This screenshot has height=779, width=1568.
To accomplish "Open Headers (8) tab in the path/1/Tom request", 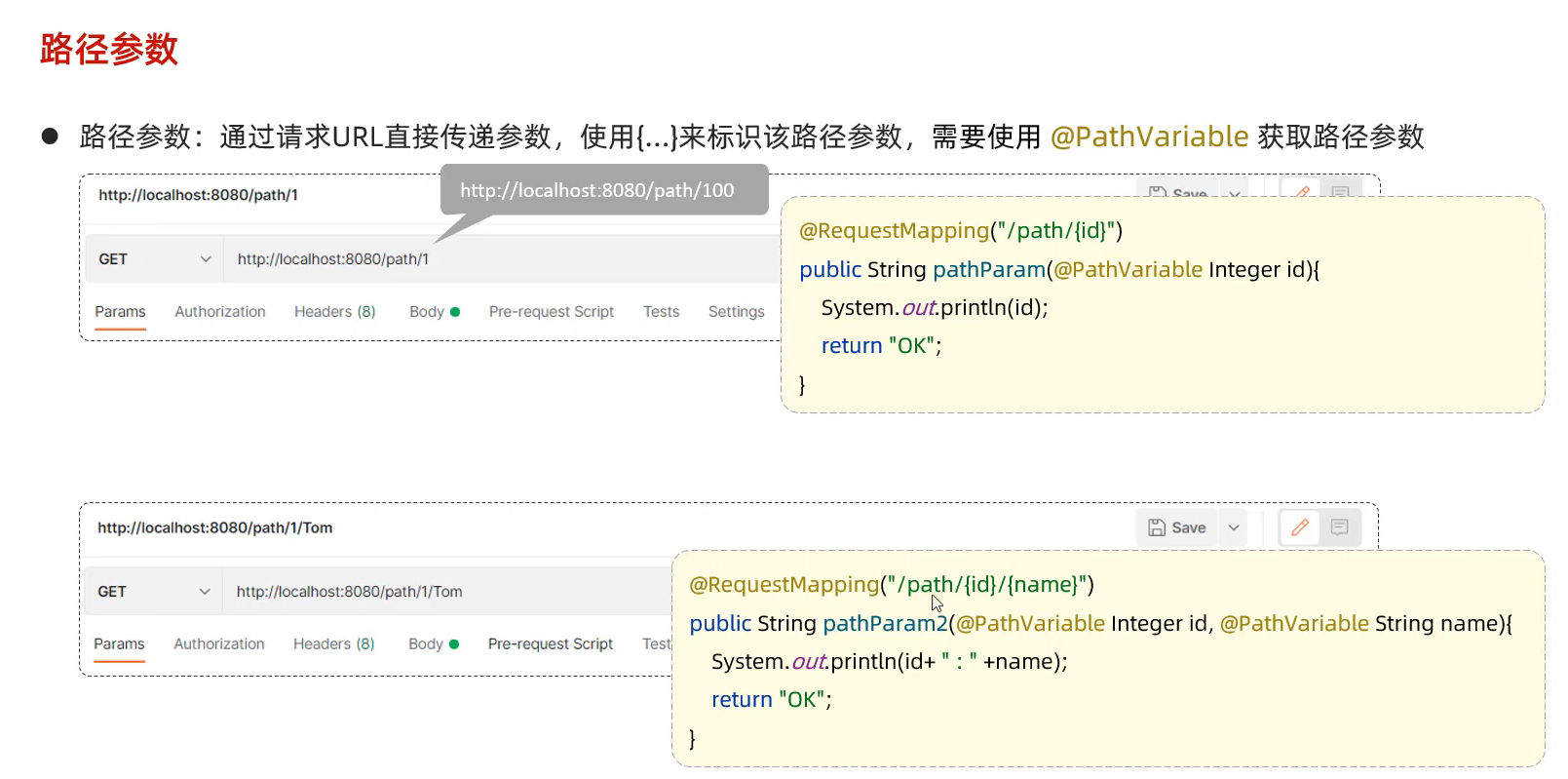I will pyautogui.click(x=333, y=644).
